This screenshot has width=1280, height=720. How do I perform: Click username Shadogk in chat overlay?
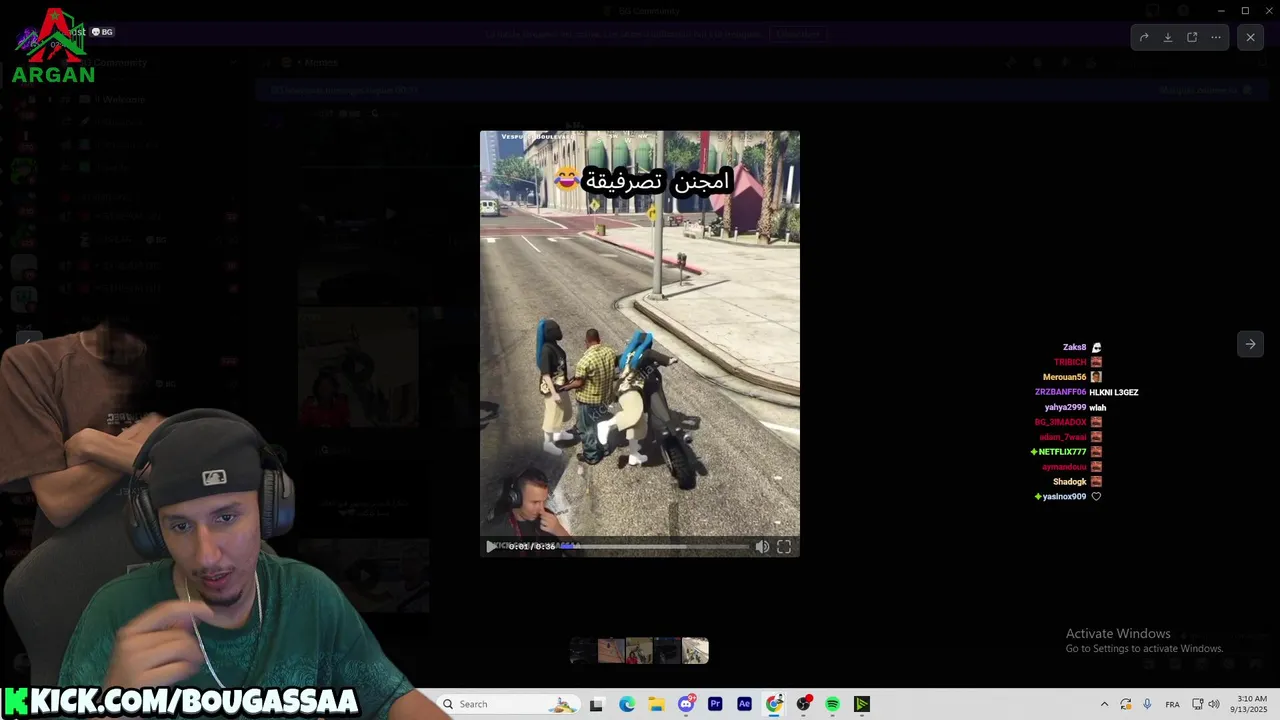[1069, 482]
